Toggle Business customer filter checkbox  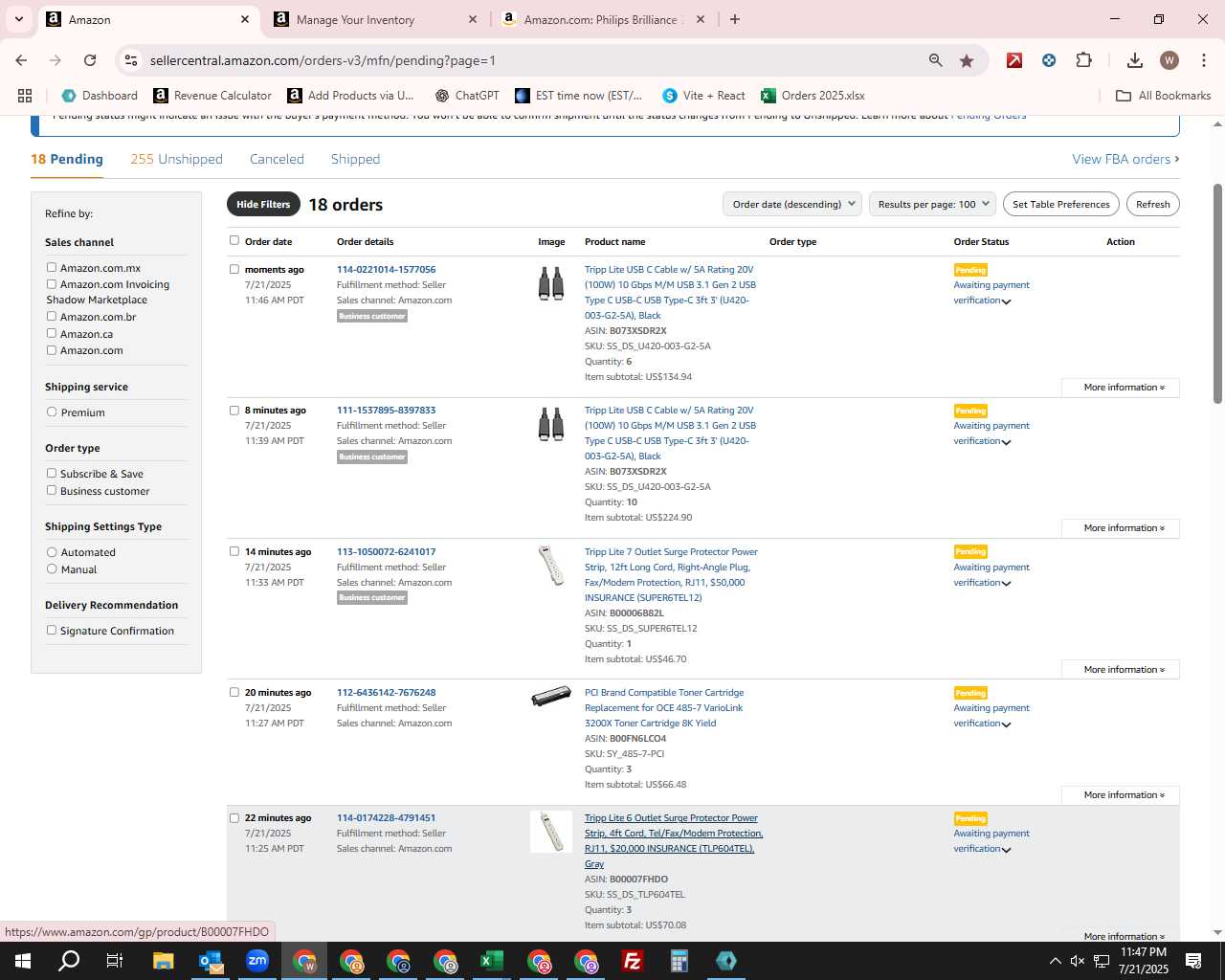tap(52, 490)
